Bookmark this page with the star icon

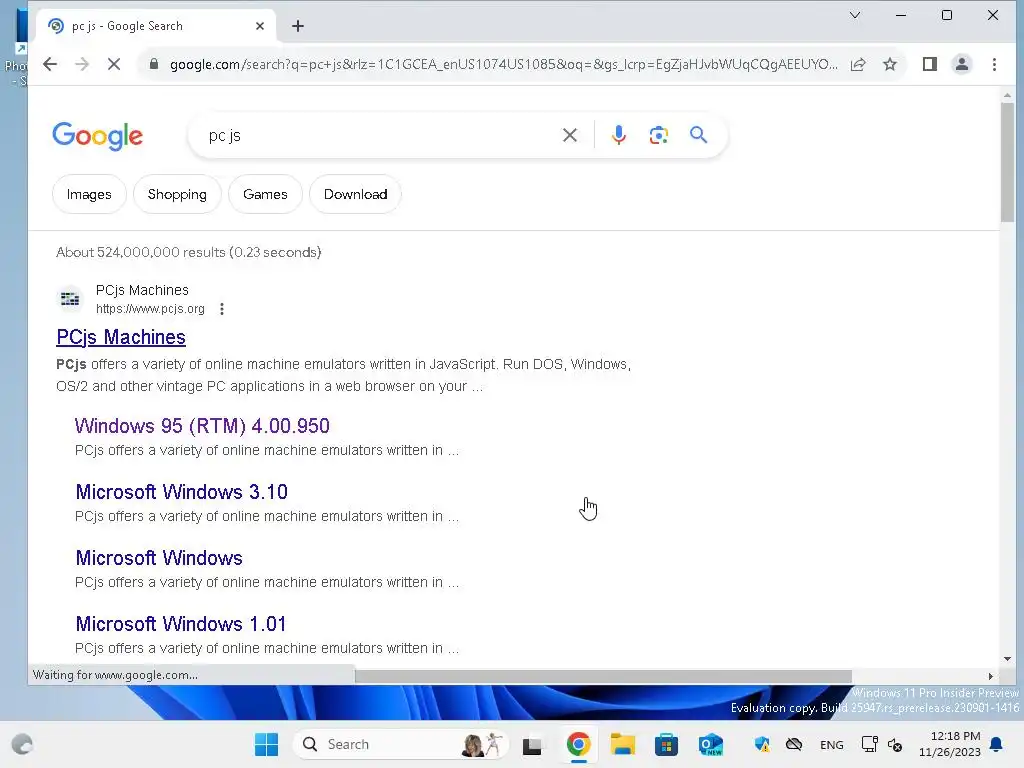tap(889, 64)
